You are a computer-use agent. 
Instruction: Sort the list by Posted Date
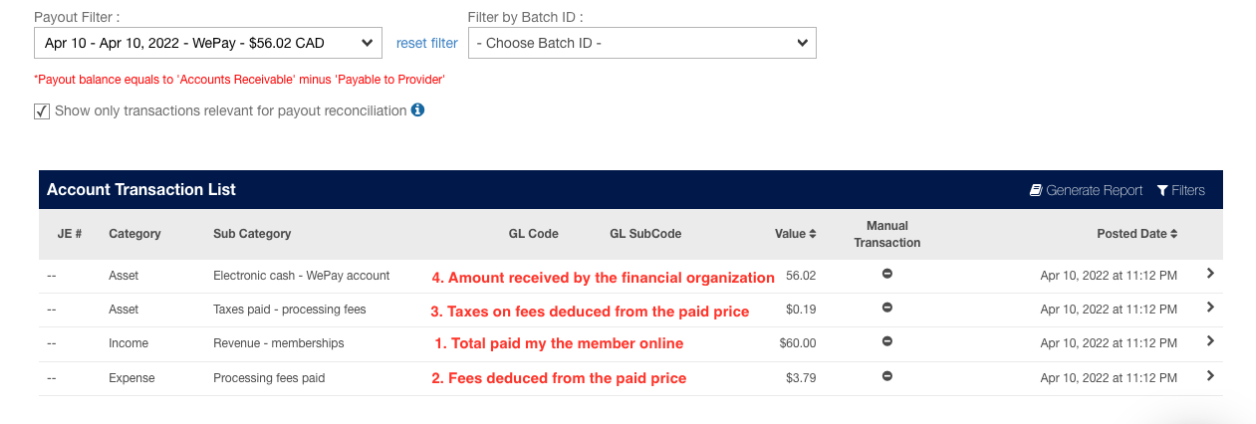pos(1137,234)
